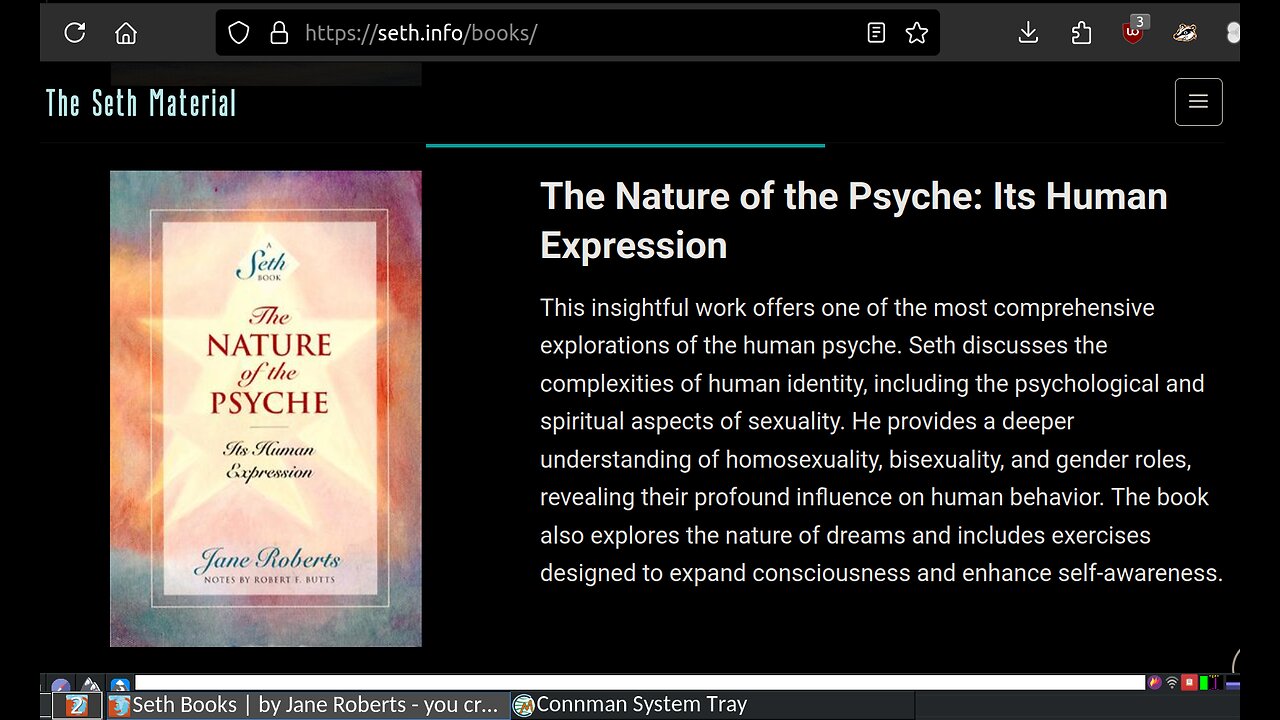Reload the page with the refresh icon
This screenshot has width=1280, height=720.
click(75, 33)
